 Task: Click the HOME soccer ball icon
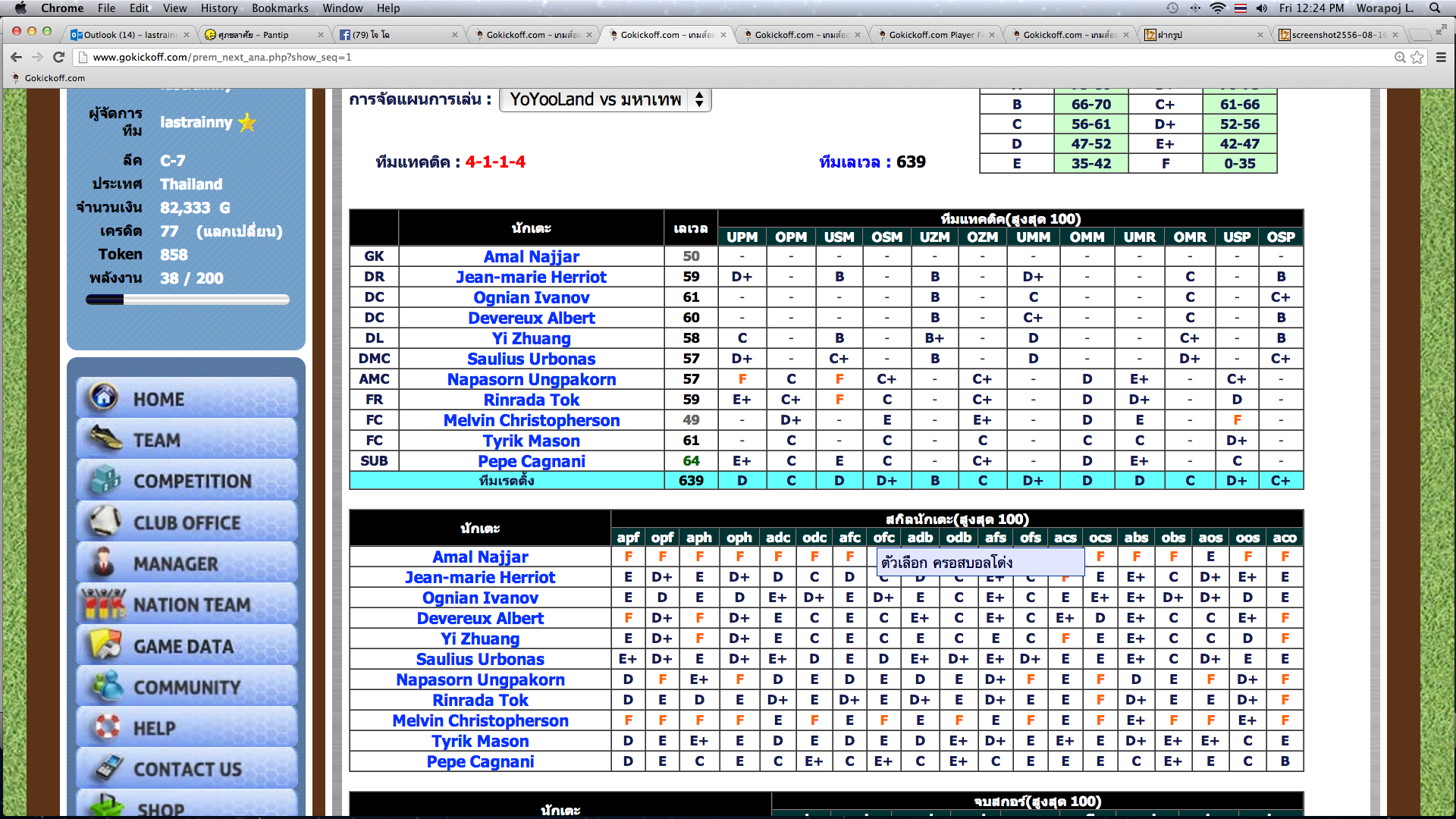point(104,397)
